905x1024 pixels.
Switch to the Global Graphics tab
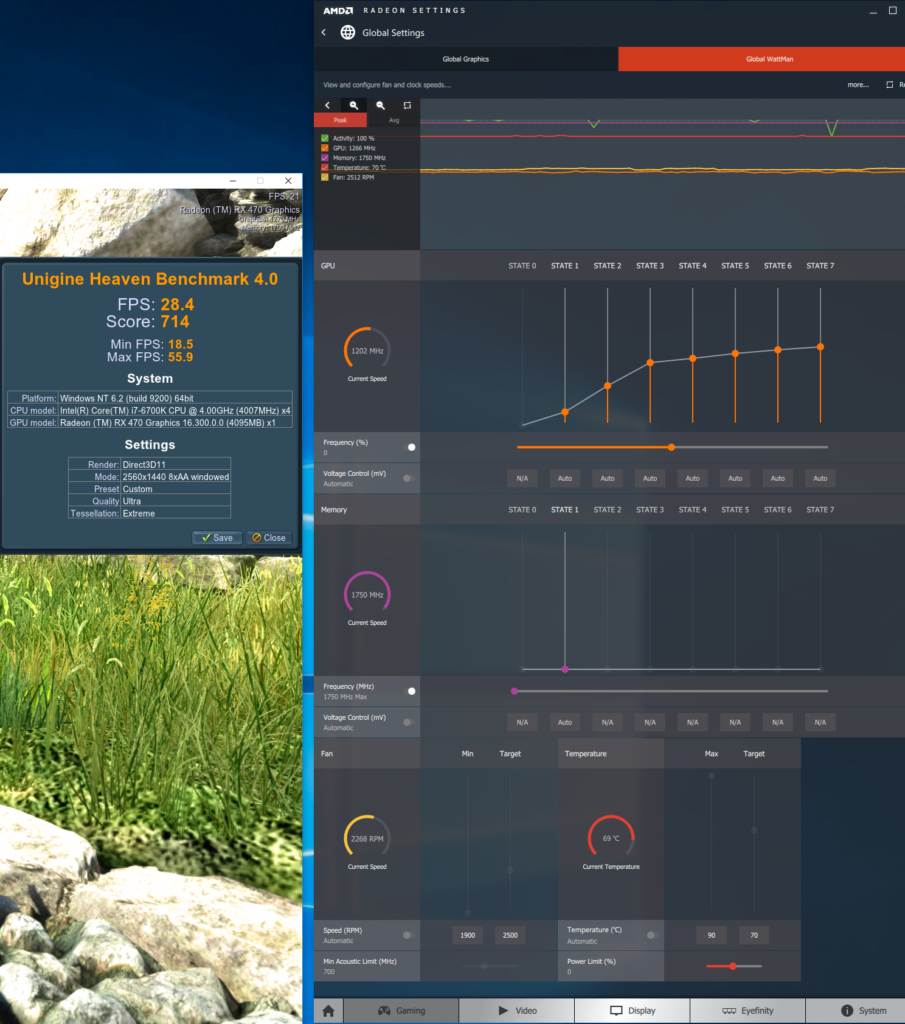[x=466, y=59]
